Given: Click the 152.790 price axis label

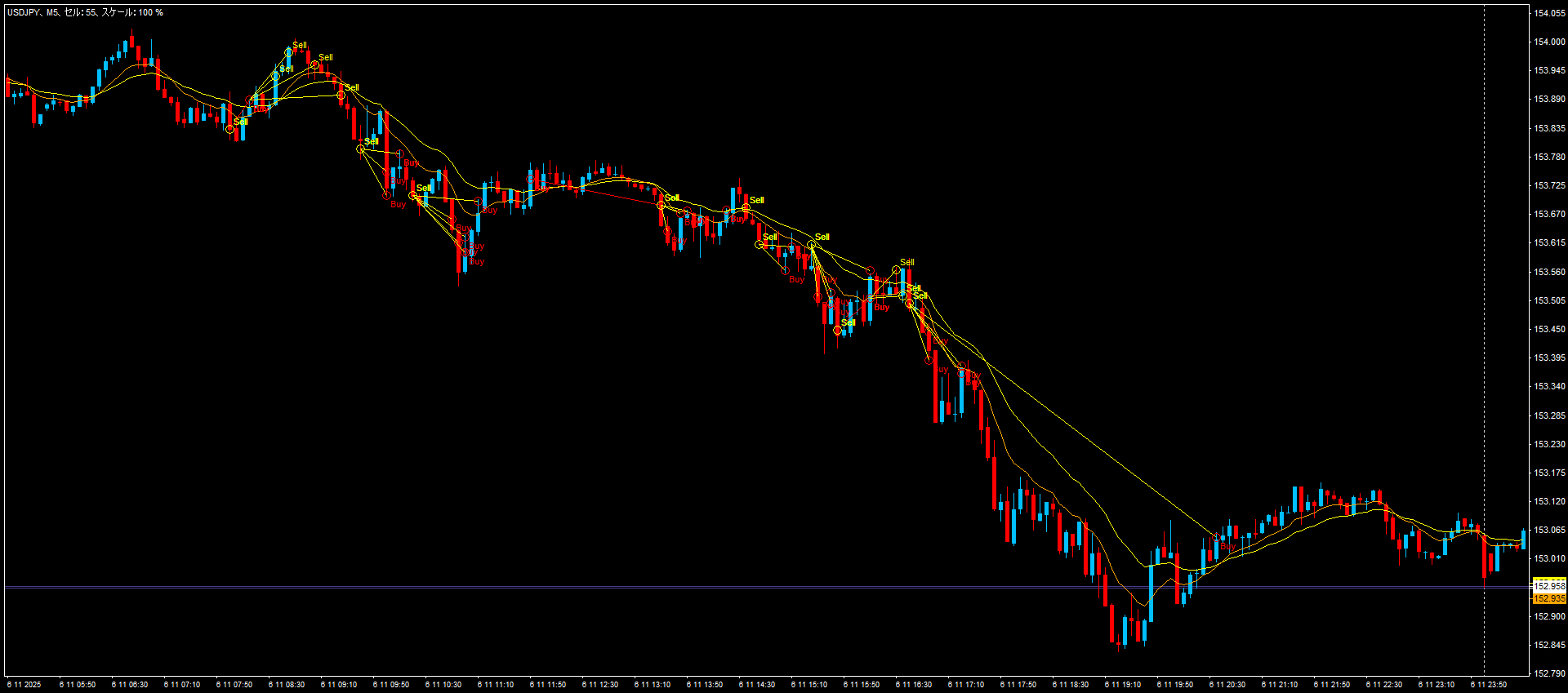Looking at the screenshot, I should click(x=1549, y=673).
